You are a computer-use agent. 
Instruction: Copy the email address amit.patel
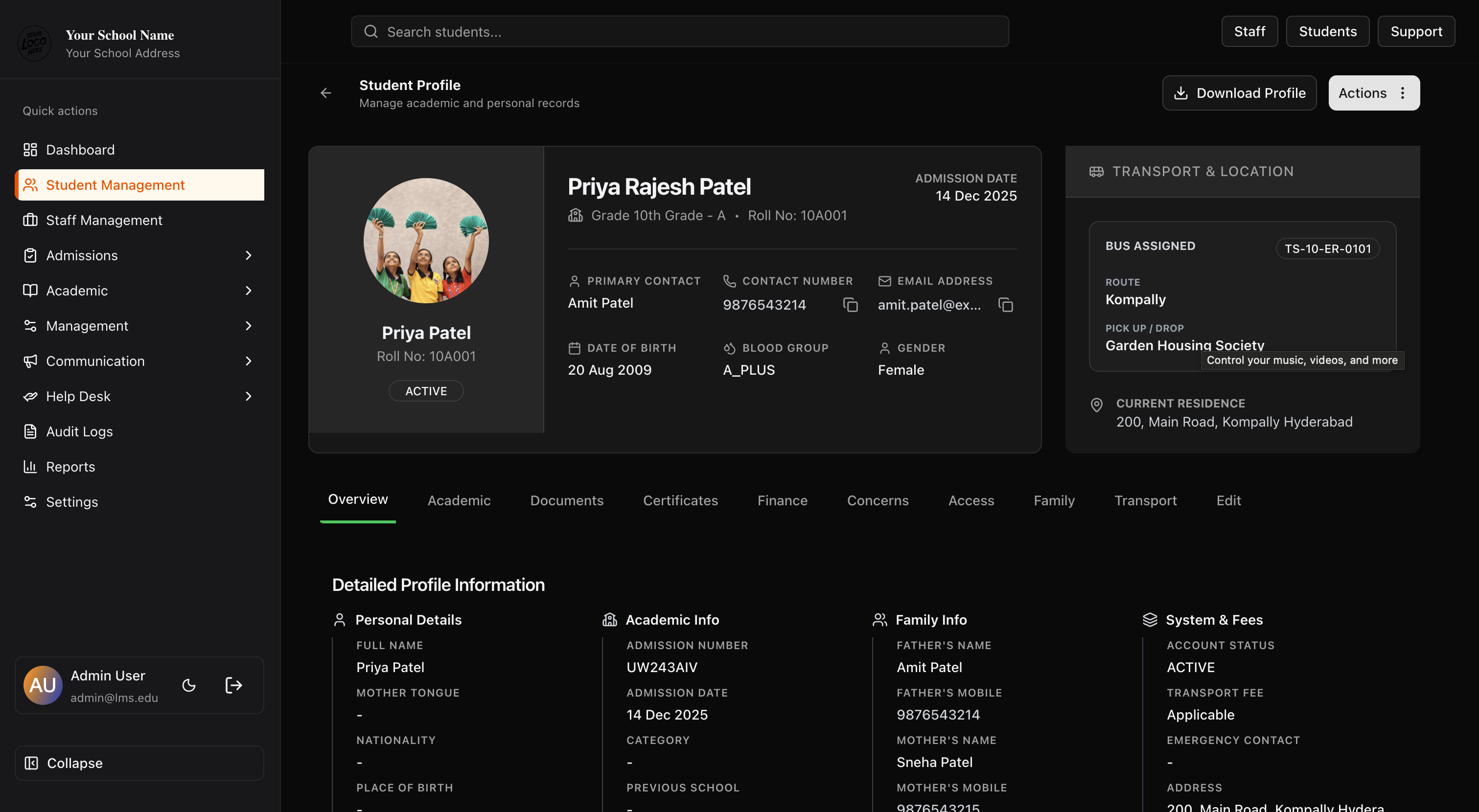pyautogui.click(x=1005, y=305)
